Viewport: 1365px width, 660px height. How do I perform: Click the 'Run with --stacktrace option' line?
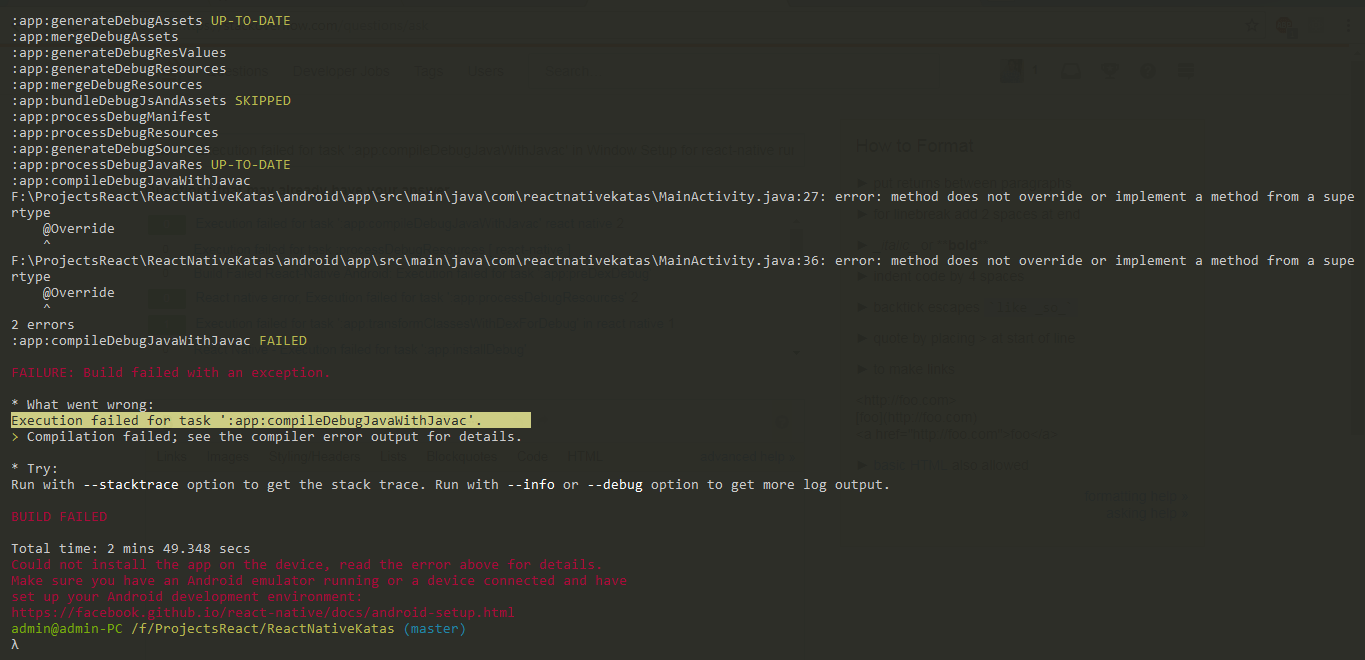click(451, 485)
